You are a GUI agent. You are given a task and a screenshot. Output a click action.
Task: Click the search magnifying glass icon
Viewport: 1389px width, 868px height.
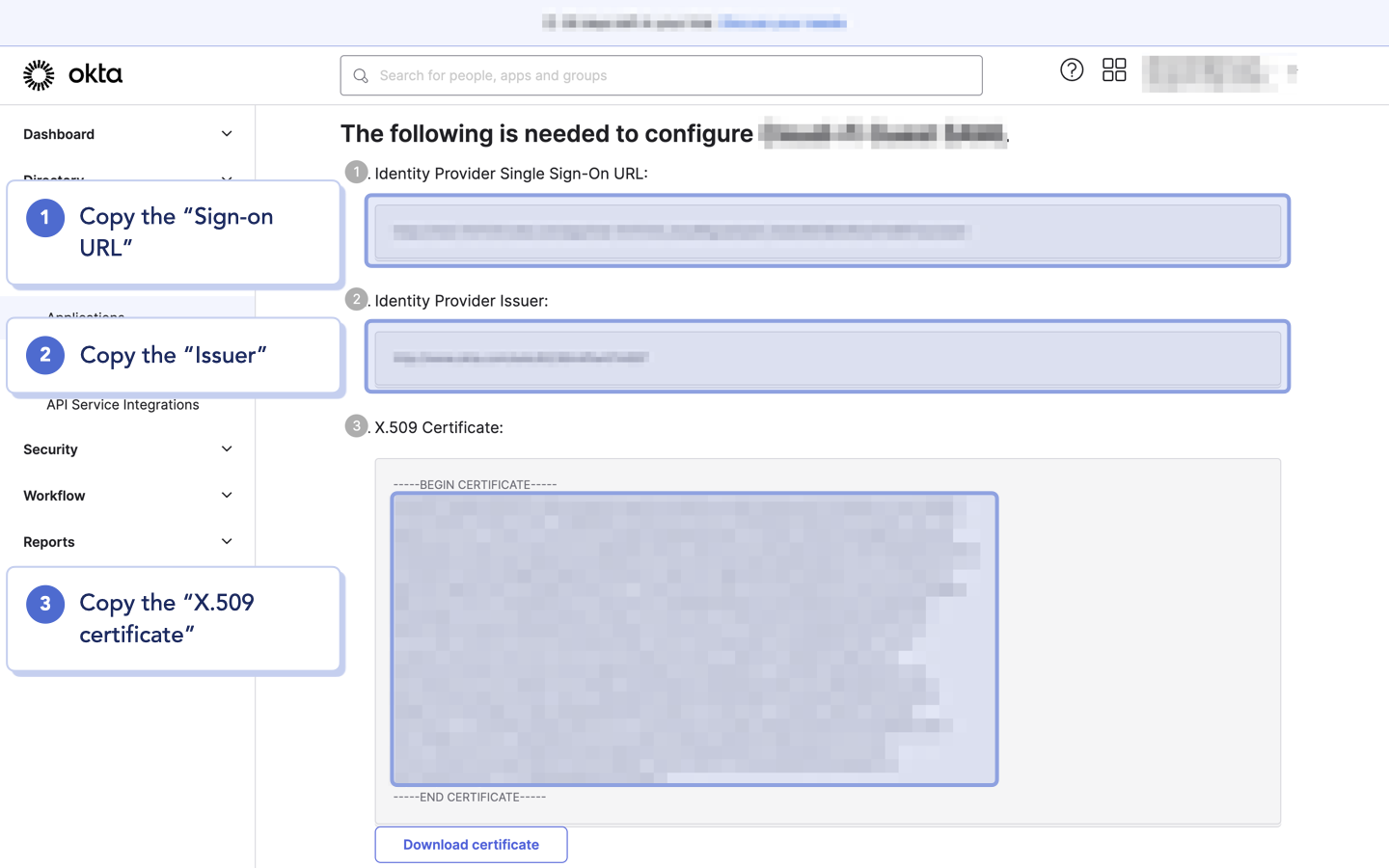point(360,75)
